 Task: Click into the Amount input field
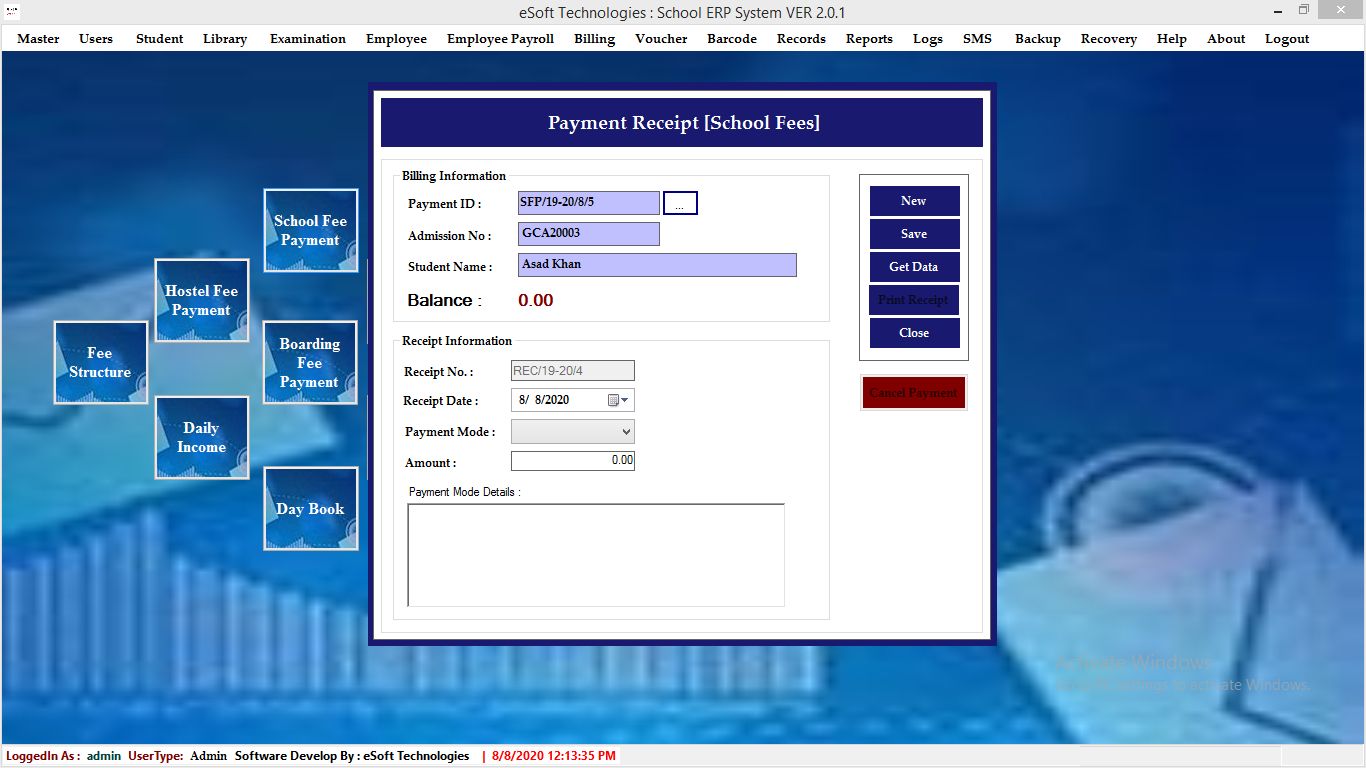pyautogui.click(x=573, y=460)
